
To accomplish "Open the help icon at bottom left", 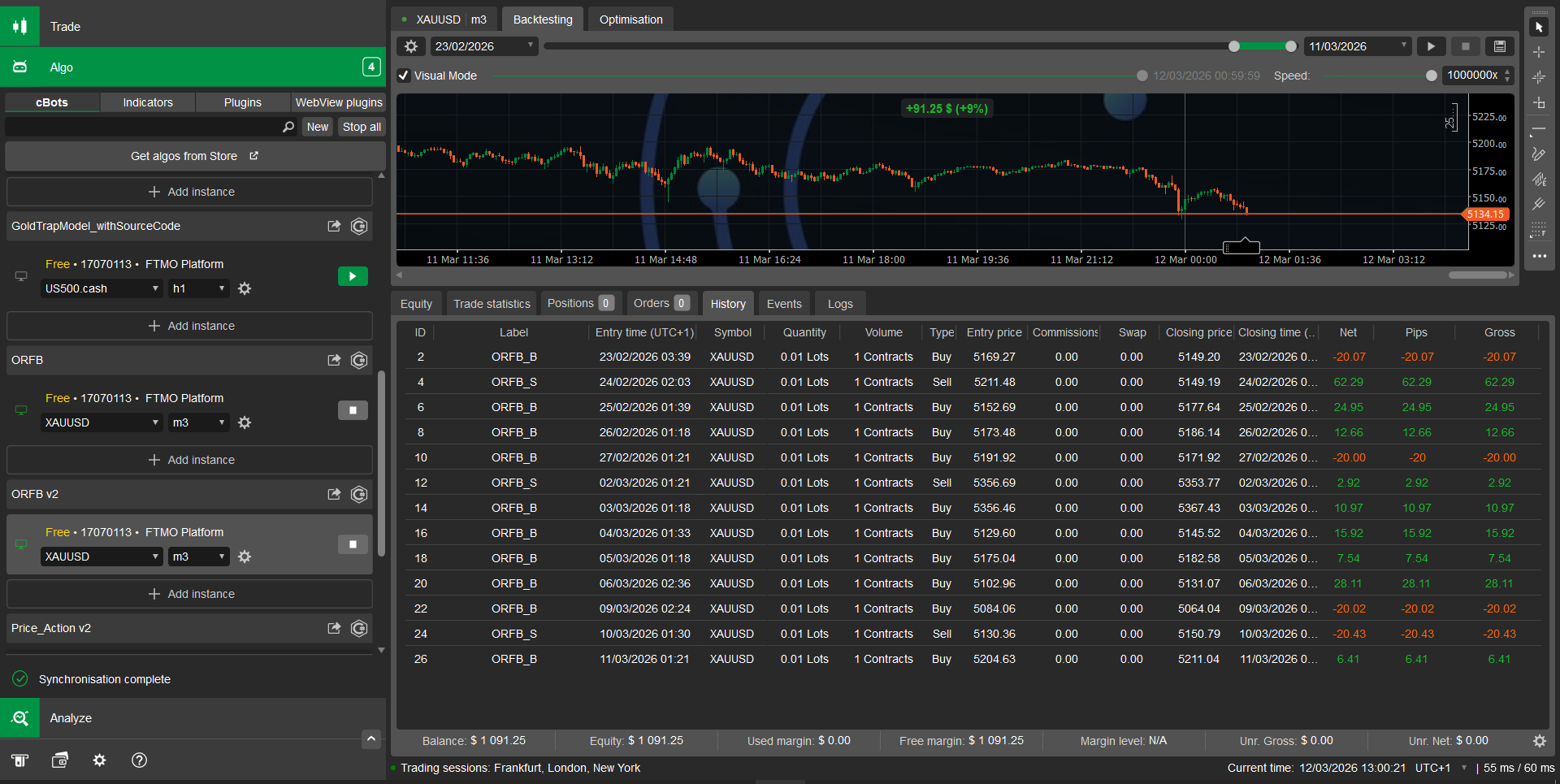I will pos(140,760).
